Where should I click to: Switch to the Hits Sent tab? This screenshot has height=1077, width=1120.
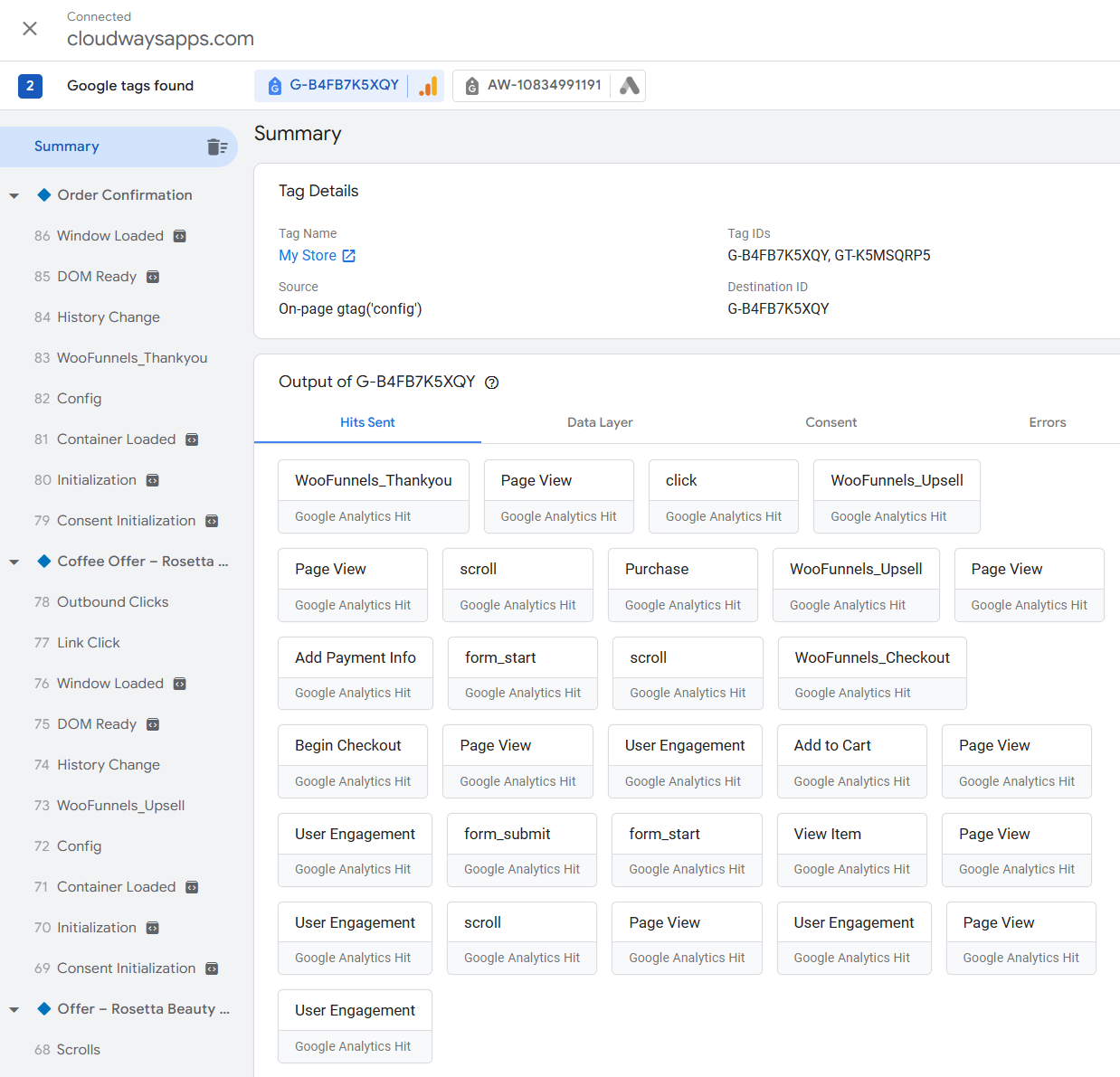click(367, 422)
